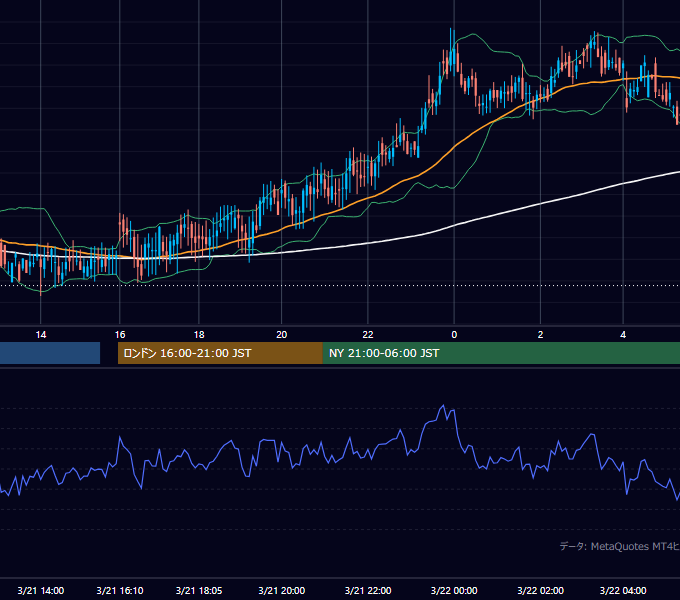Click the 3/21 18:05 time label
Image resolution: width=680 pixels, height=600 pixels.
[x=199, y=590]
